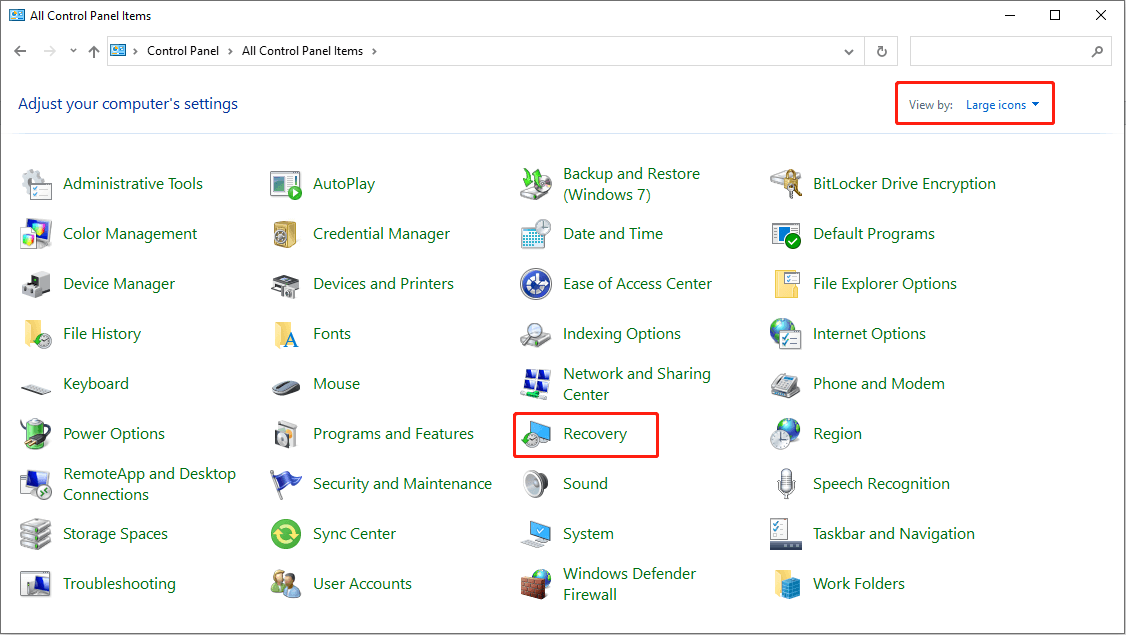Expand the address bar history dropdown
Viewport: 1126px width, 635px height.
click(x=849, y=51)
